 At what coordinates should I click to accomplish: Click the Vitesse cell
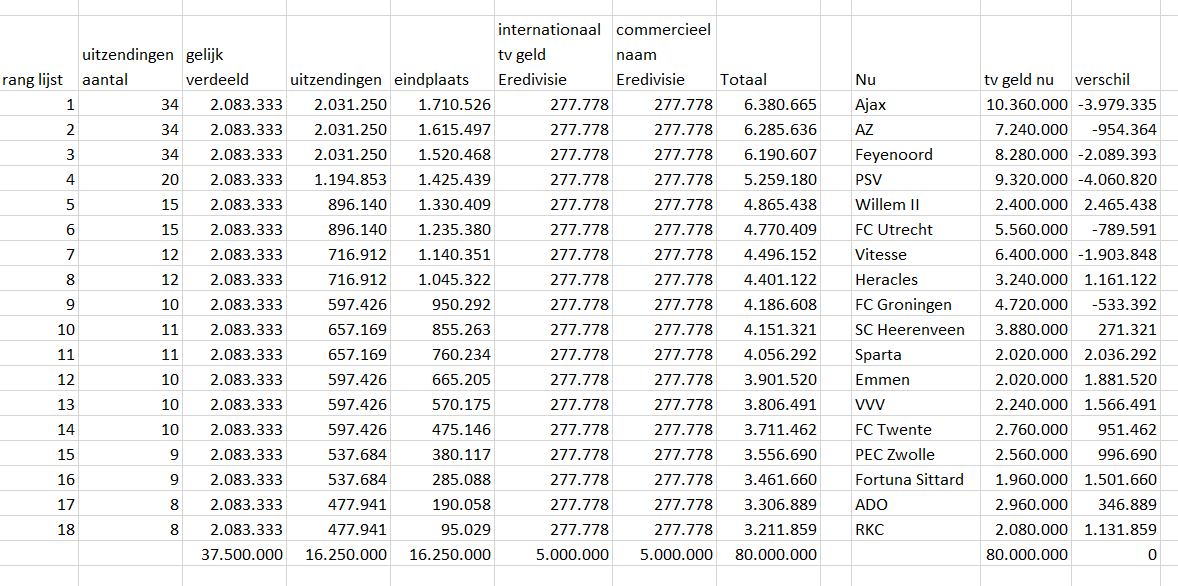[x=915, y=255]
